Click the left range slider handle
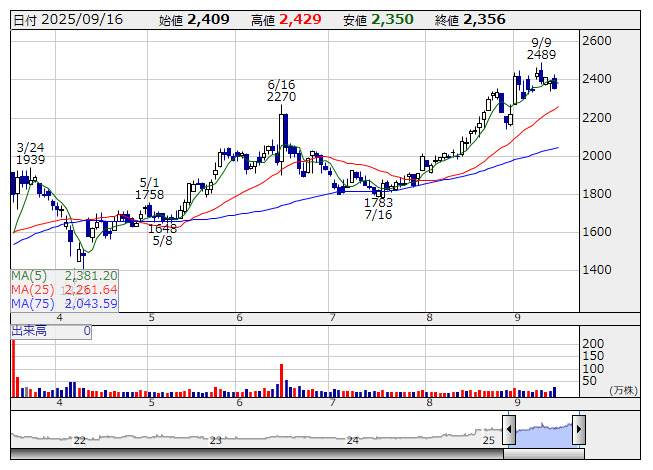This screenshot has width=653, height=470. (x=509, y=430)
